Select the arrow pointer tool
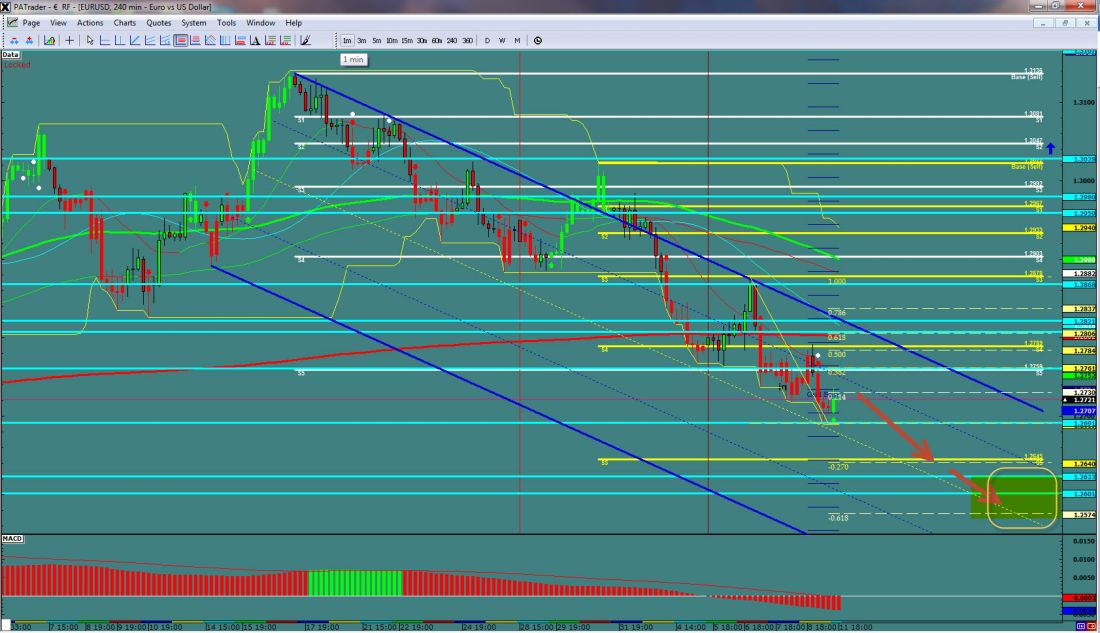The height and width of the screenshot is (633, 1100). [x=90, y=41]
